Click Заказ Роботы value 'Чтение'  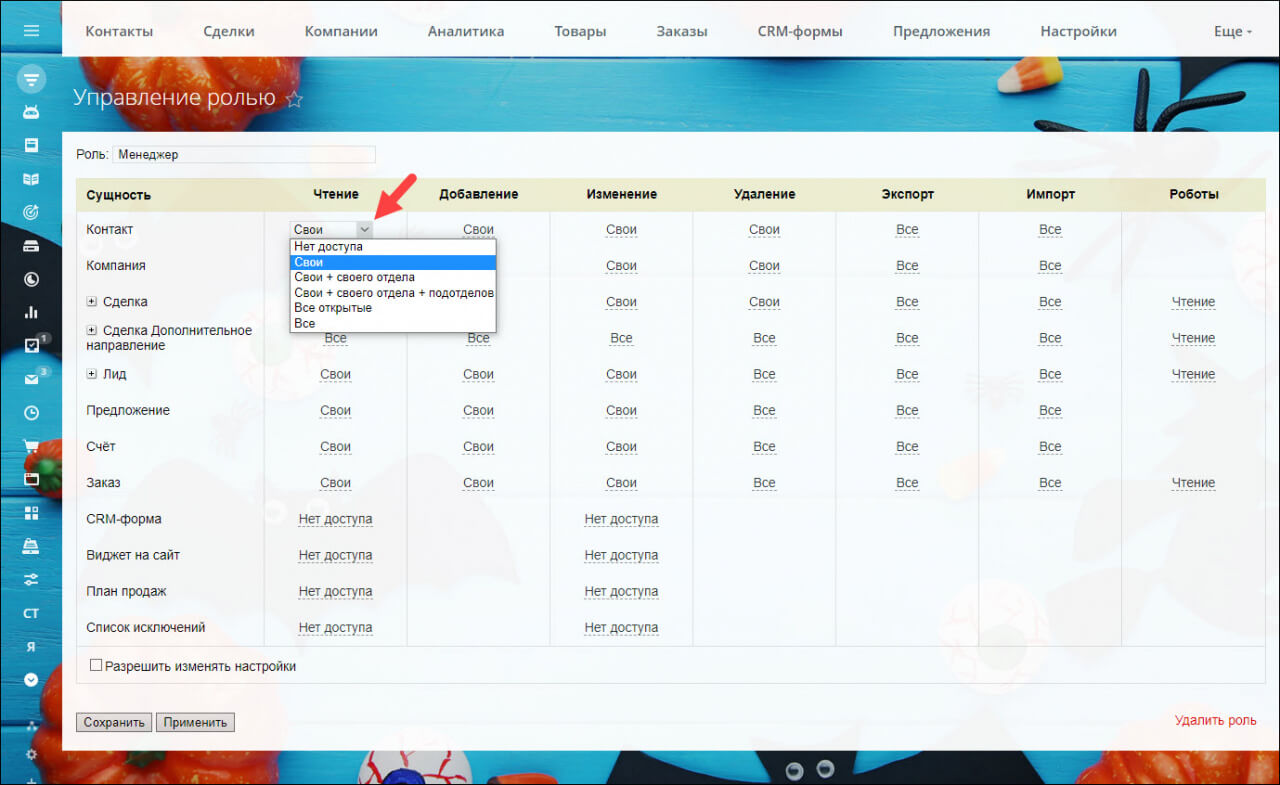(1193, 482)
